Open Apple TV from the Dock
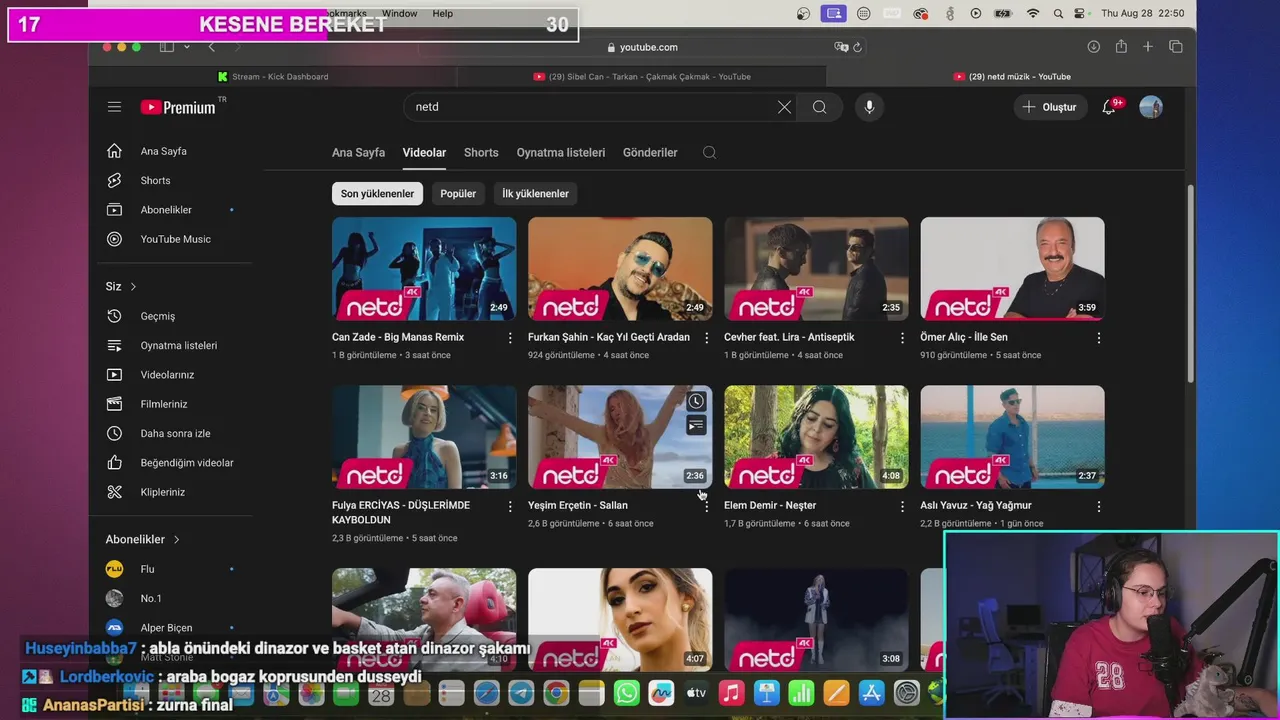 pos(697,692)
